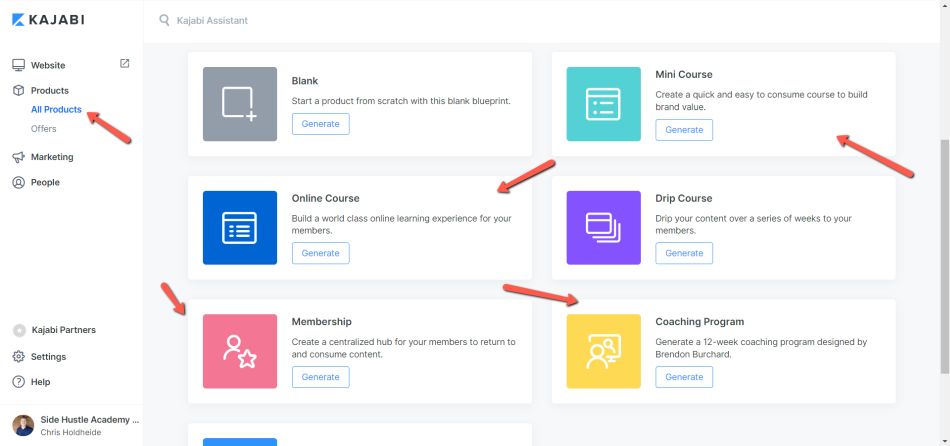The width and height of the screenshot is (950, 446).
Task: Click "Create a quick and easy" description
Action: click(762, 101)
